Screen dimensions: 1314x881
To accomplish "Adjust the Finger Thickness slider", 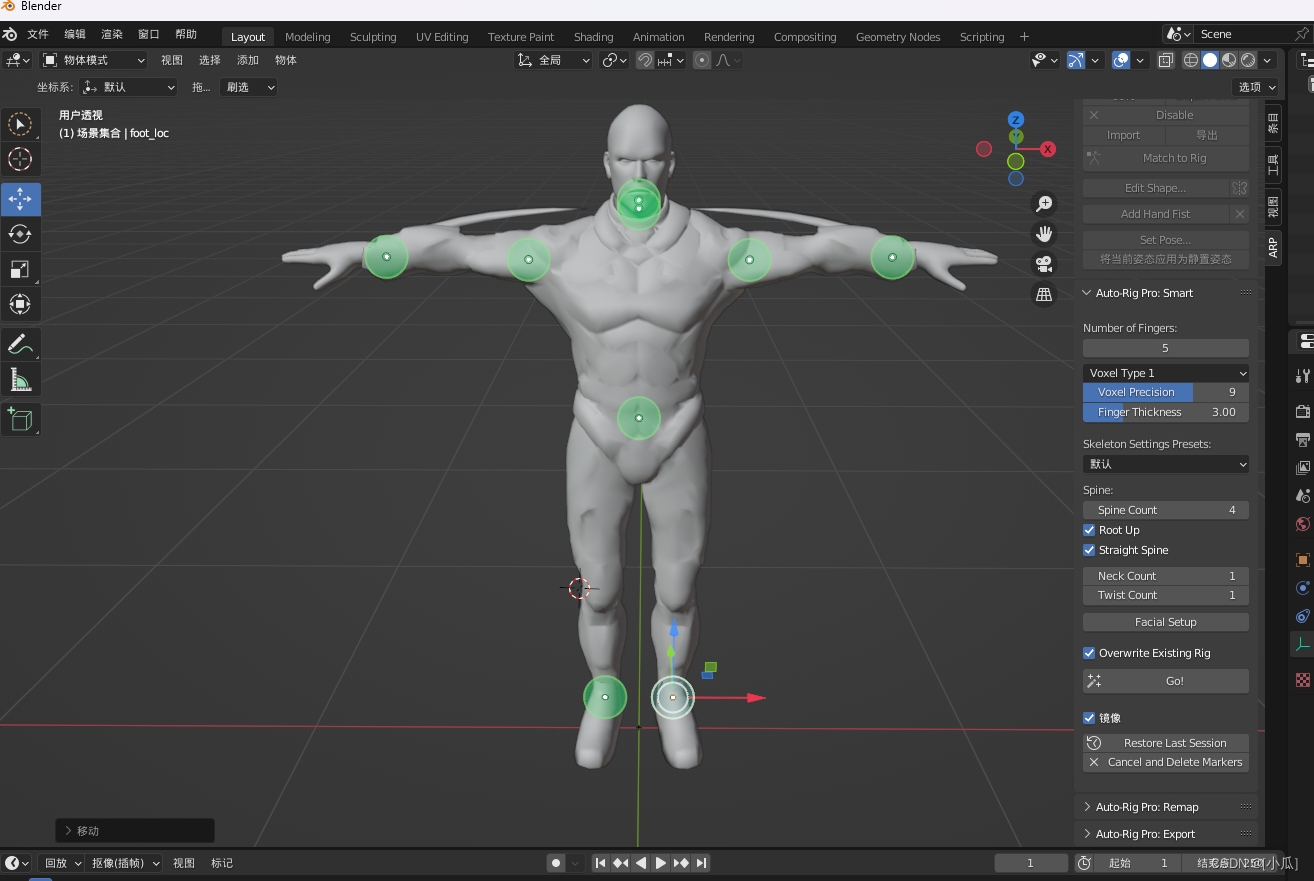I will pyautogui.click(x=1166, y=412).
